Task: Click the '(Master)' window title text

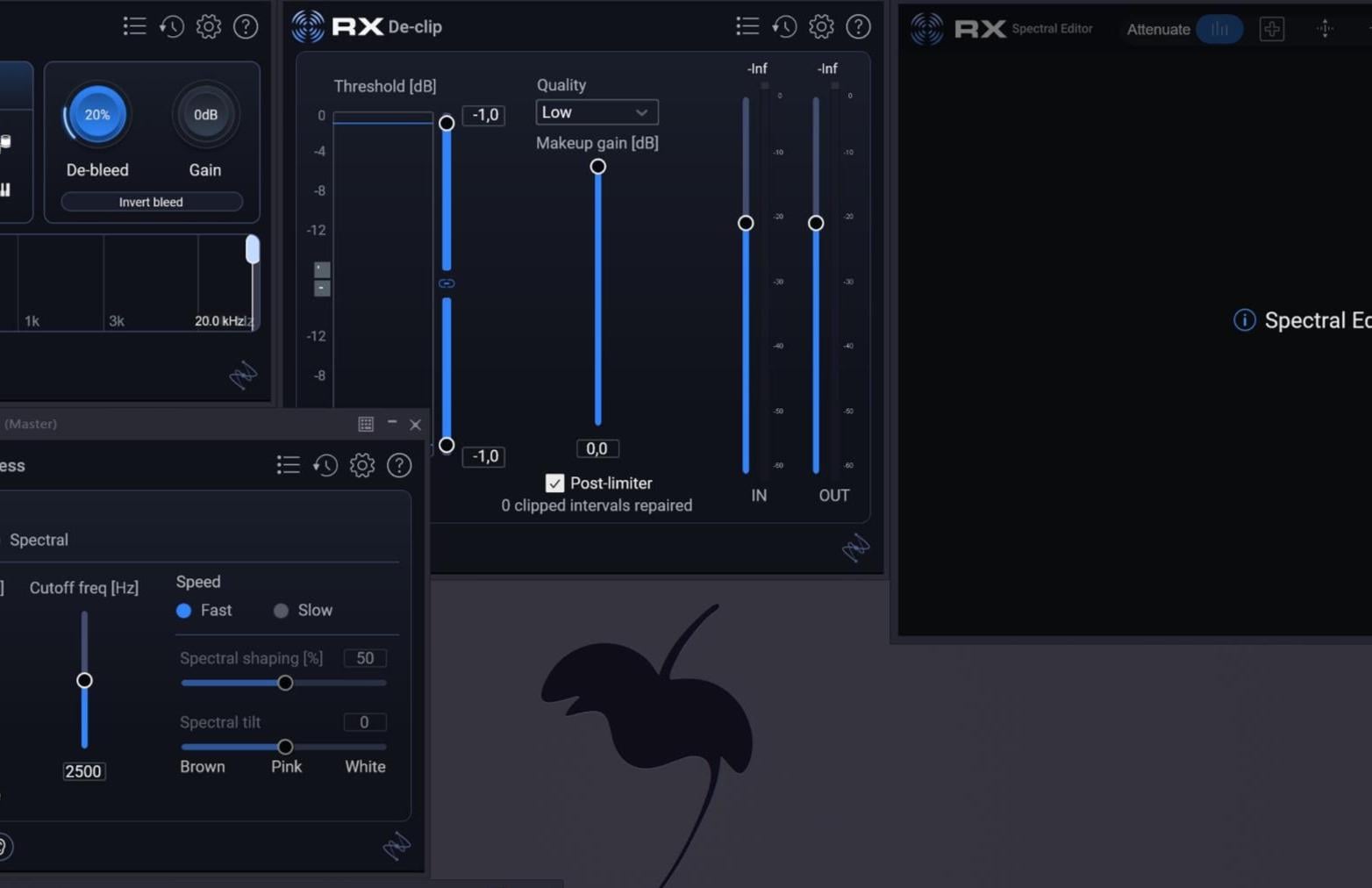Action: coord(31,424)
